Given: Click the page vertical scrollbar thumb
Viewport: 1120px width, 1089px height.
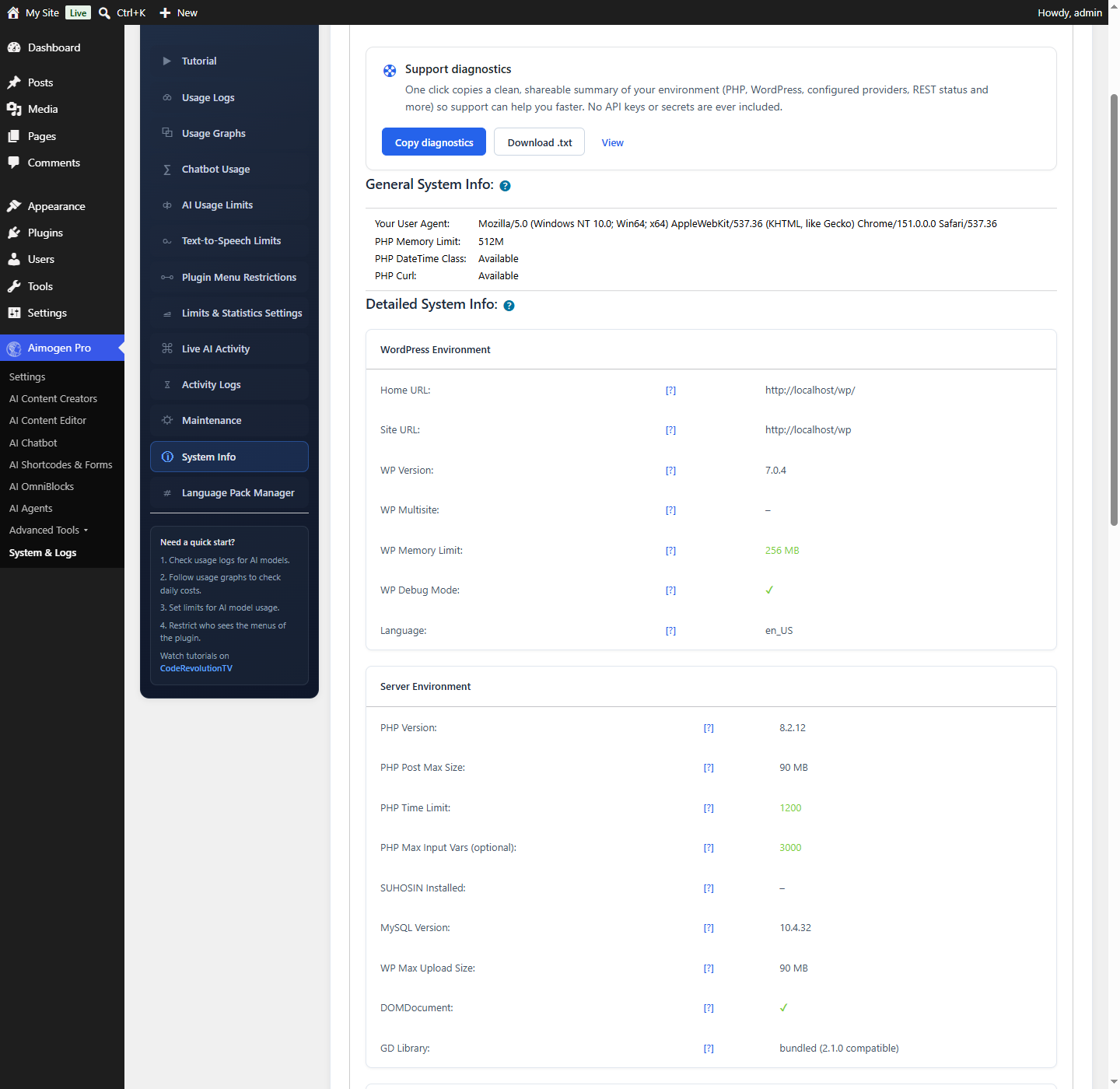Looking at the screenshot, I should coord(1114,310).
